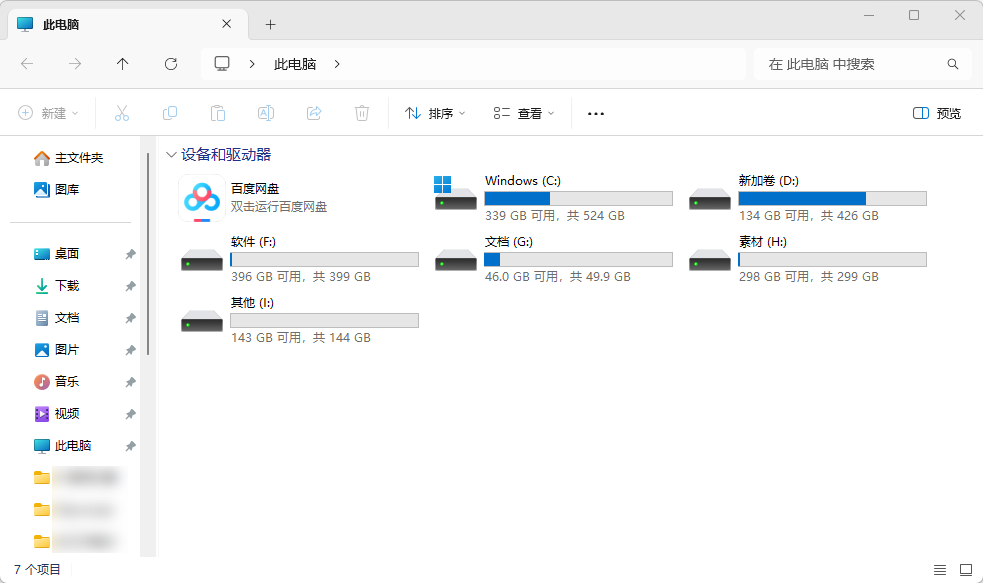This screenshot has height=583, width=983.
Task: Click Windows (C:) usage bar
Action: [579, 199]
